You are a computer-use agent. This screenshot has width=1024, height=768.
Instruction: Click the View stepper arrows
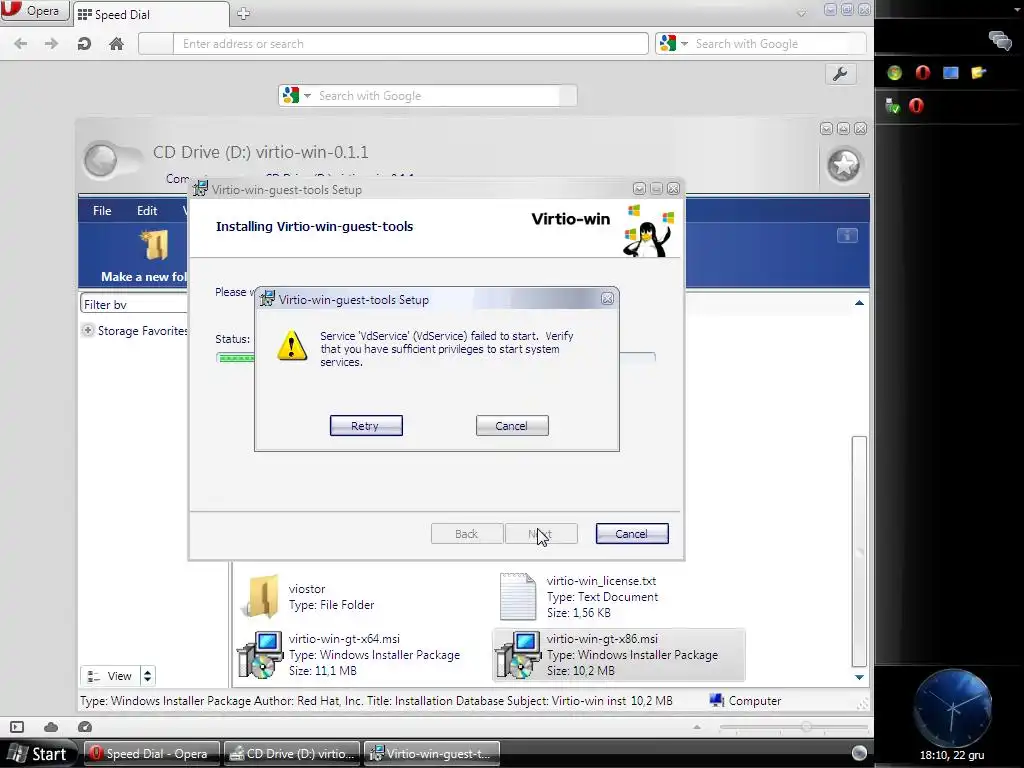(x=148, y=676)
